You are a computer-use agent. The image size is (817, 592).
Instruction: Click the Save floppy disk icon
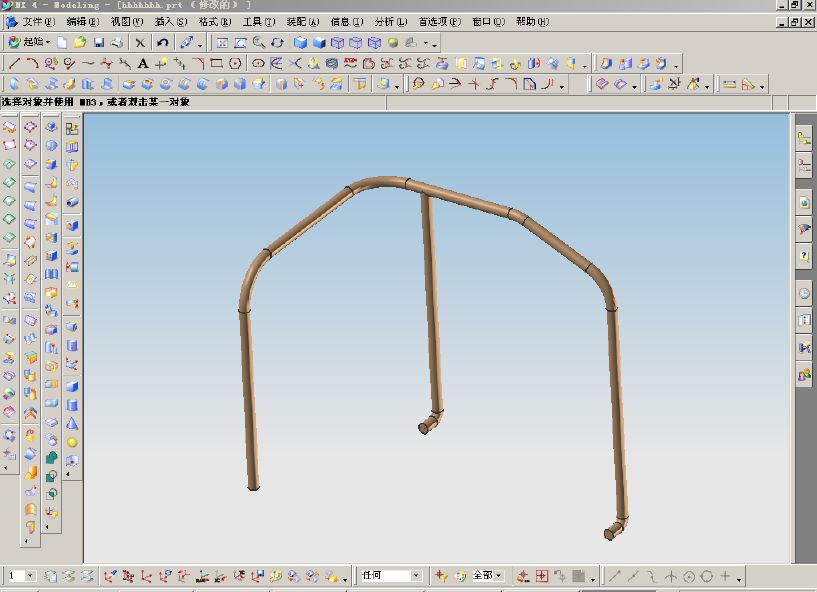98,43
